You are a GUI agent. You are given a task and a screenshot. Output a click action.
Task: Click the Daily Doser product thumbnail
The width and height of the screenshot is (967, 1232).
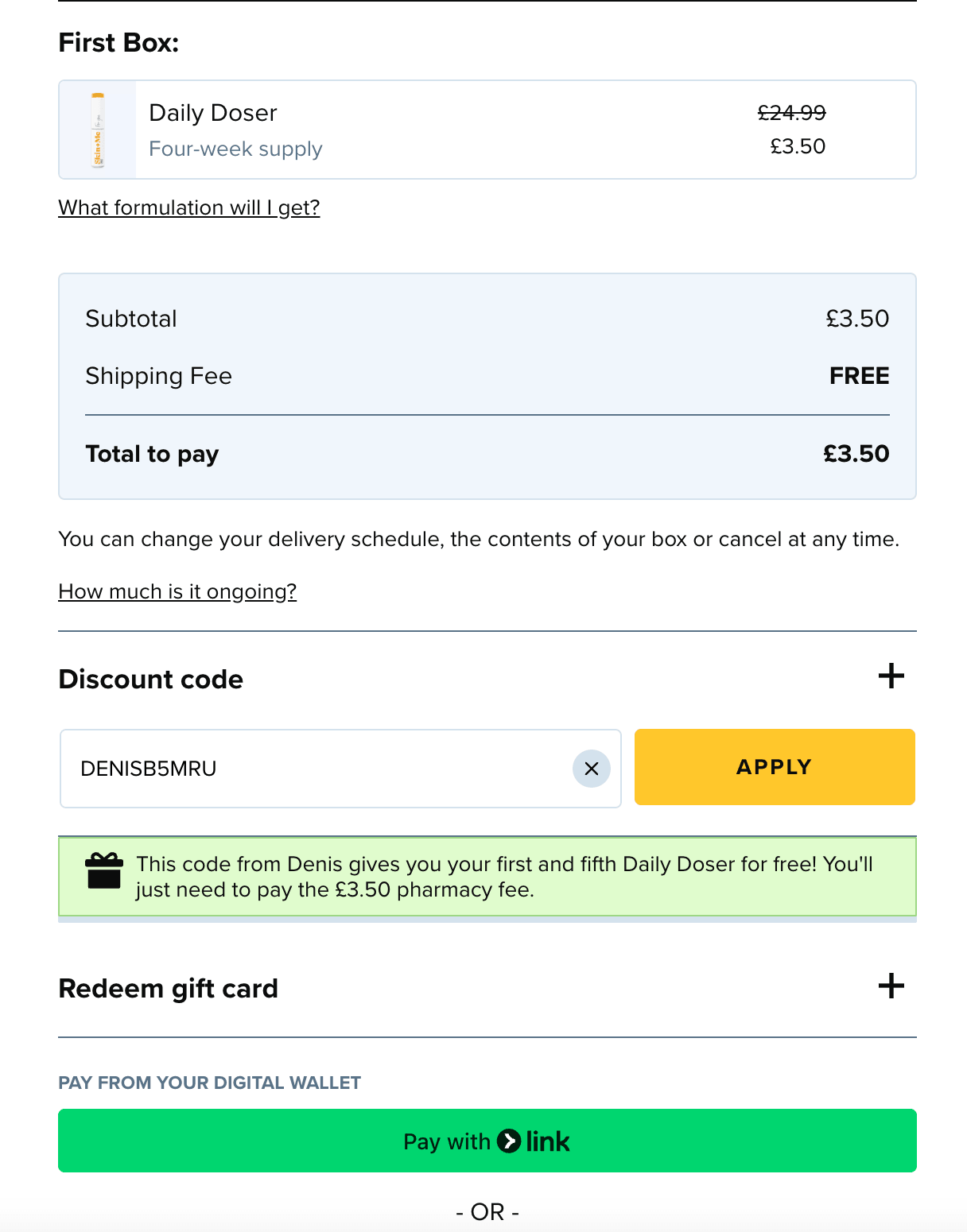click(x=98, y=130)
